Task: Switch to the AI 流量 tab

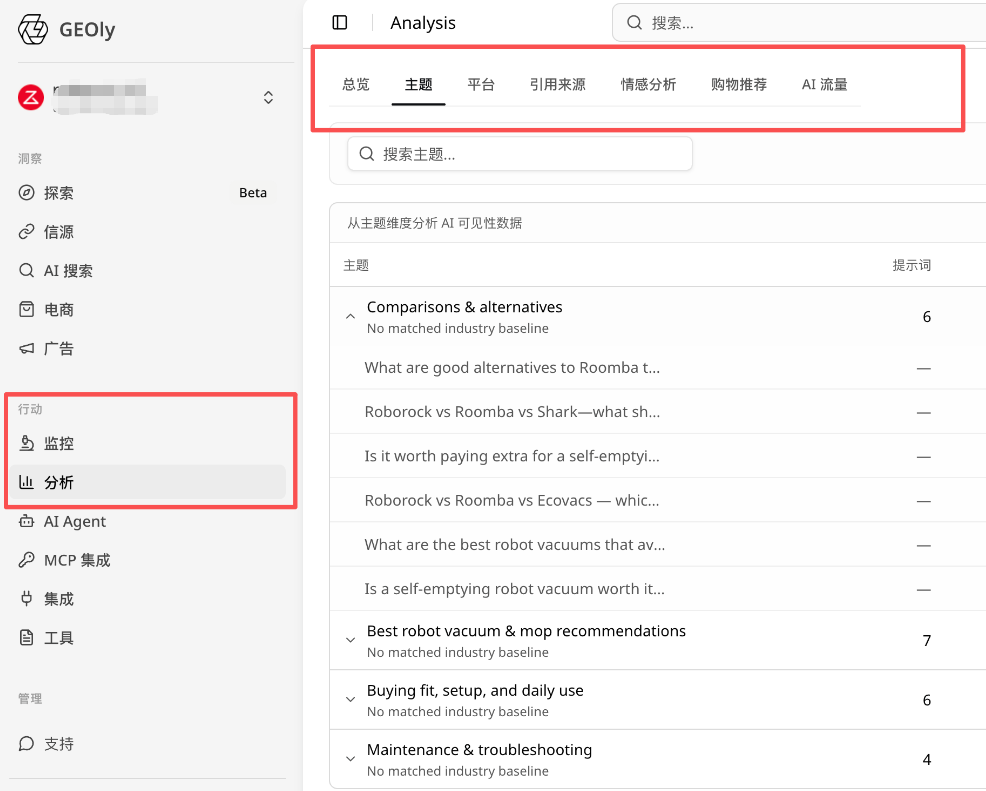Action: point(824,84)
